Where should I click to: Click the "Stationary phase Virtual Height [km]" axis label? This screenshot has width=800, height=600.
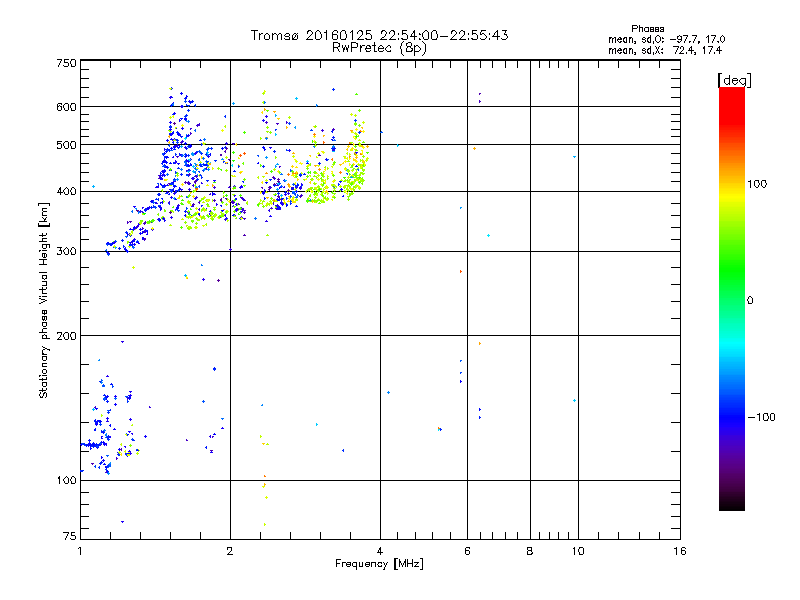44,301
